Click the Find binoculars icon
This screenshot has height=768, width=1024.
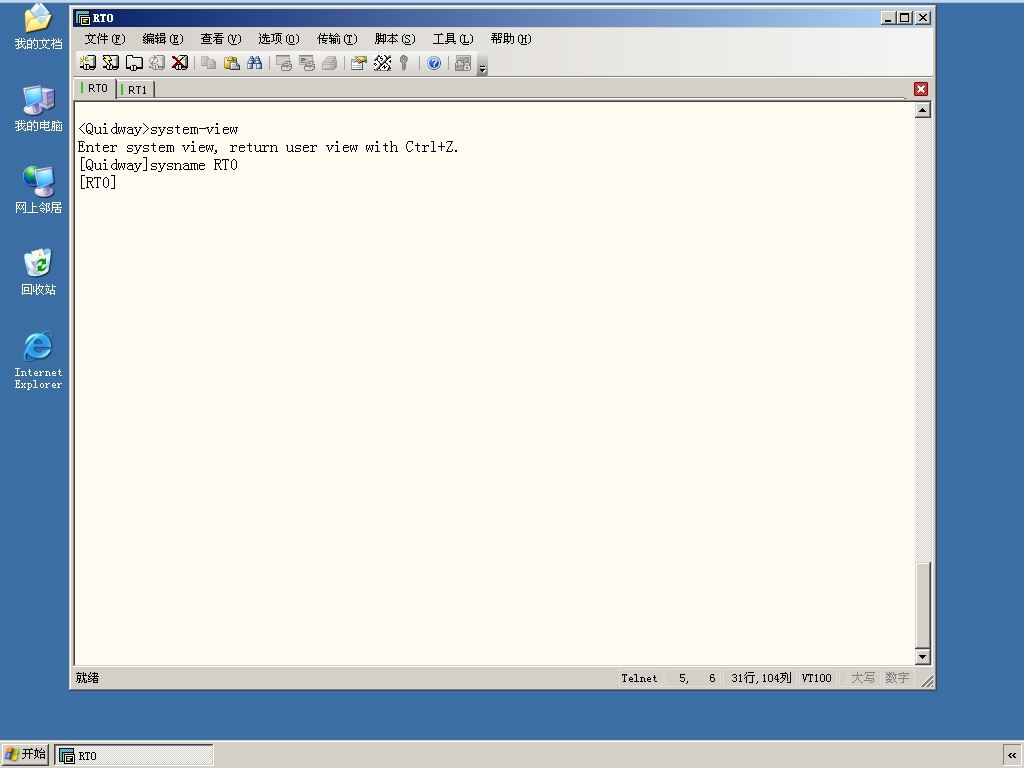[255, 63]
